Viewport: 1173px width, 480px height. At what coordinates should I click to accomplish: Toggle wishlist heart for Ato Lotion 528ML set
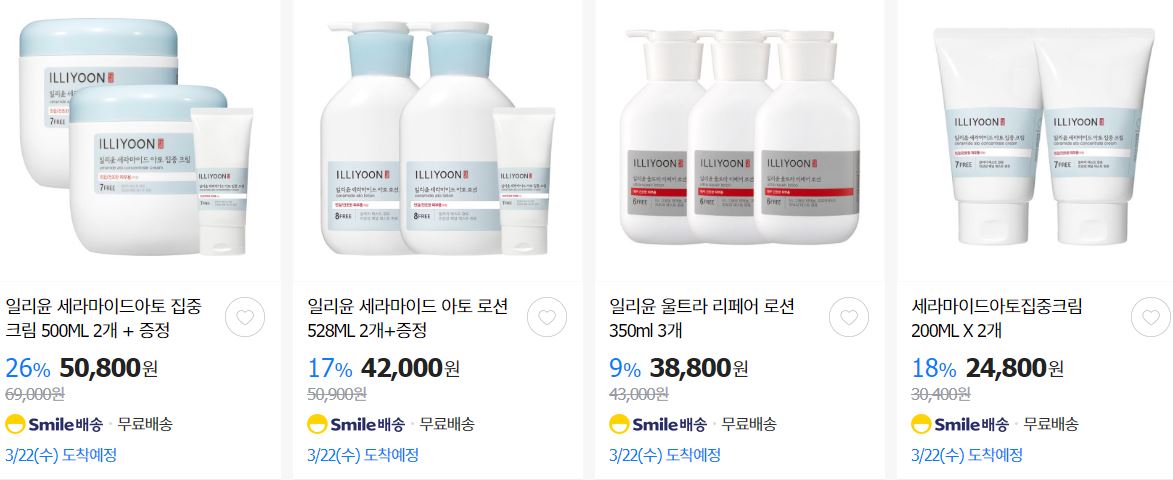tap(547, 317)
